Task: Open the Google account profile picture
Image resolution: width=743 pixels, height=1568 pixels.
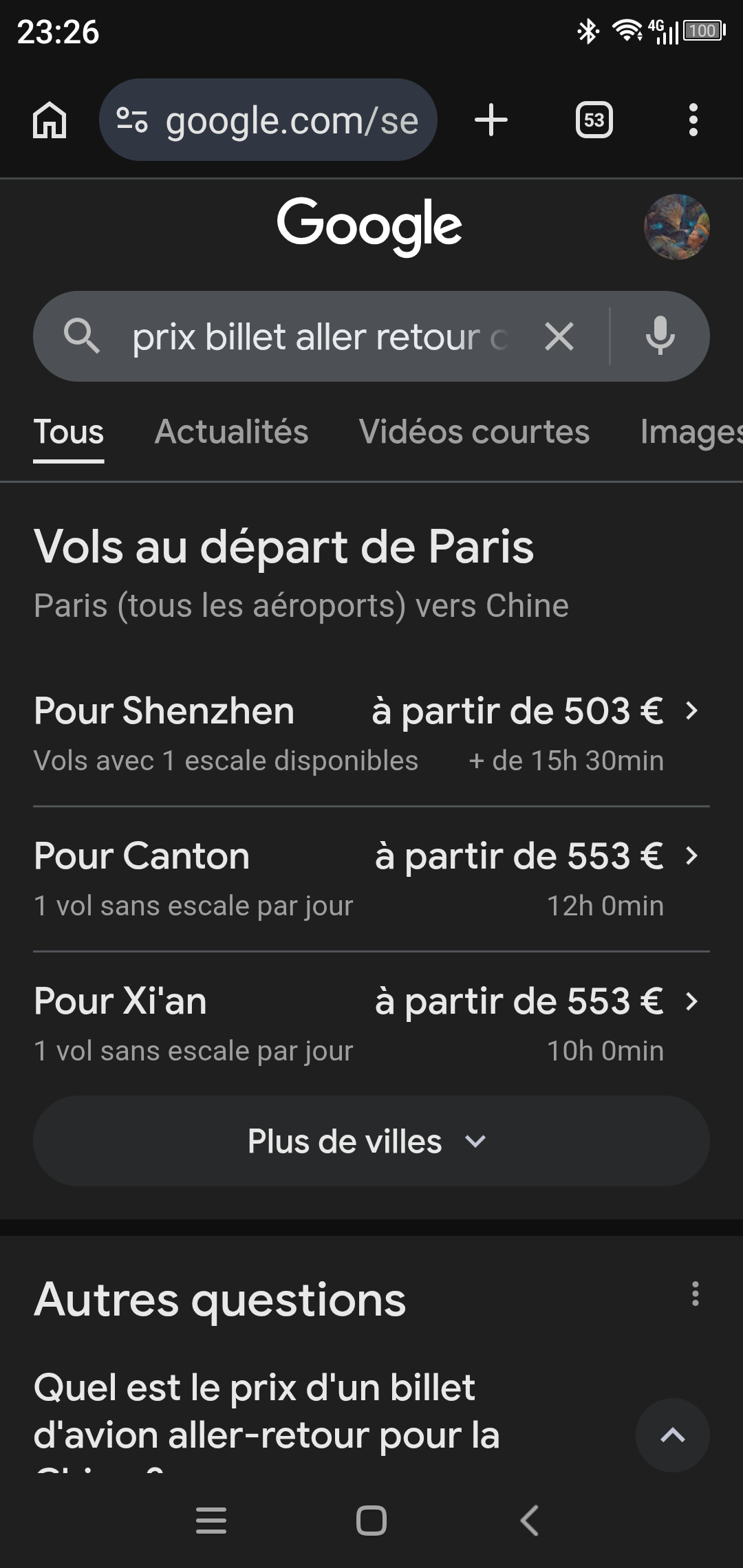Action: (x=676, y=227)
